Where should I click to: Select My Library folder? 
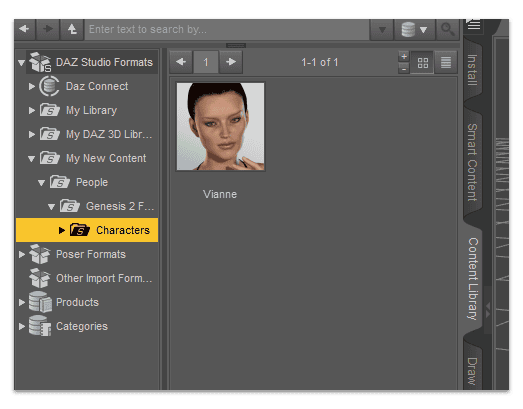pyautogui.click(x=91, y=110)
